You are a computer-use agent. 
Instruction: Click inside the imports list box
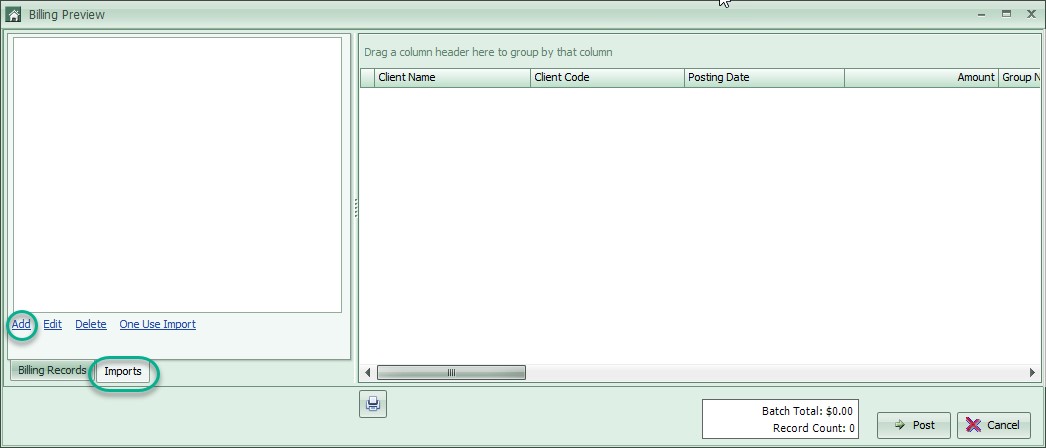[177, 175]
